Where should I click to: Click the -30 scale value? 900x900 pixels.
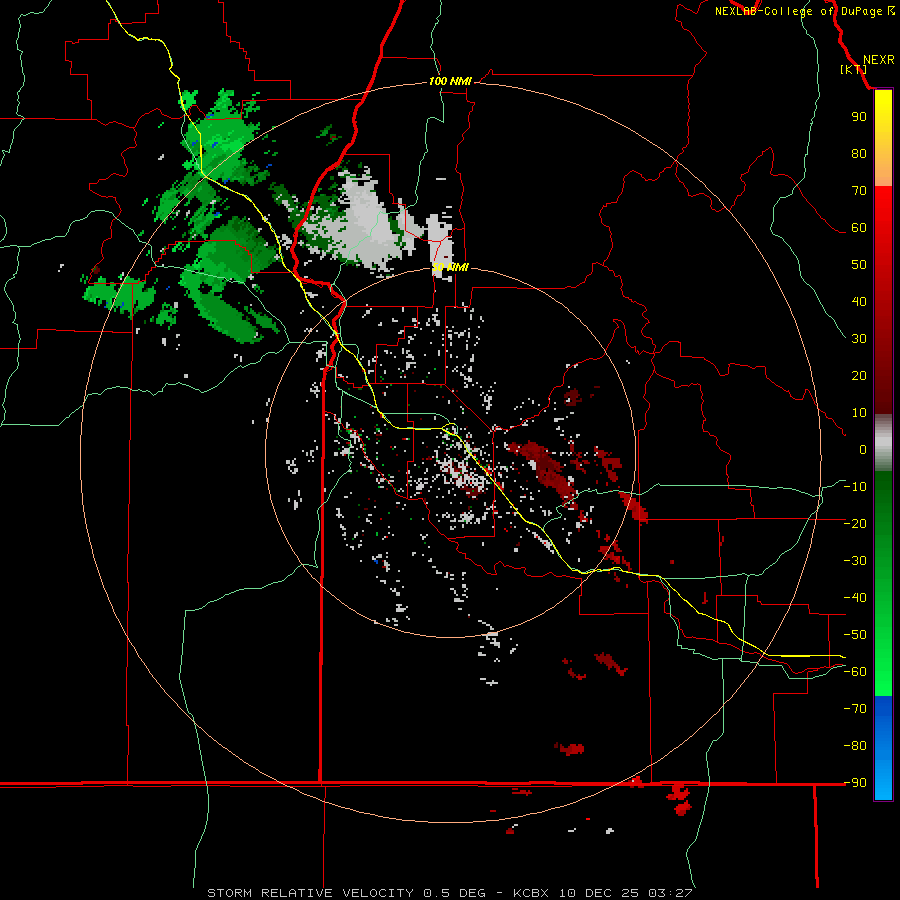855,561
